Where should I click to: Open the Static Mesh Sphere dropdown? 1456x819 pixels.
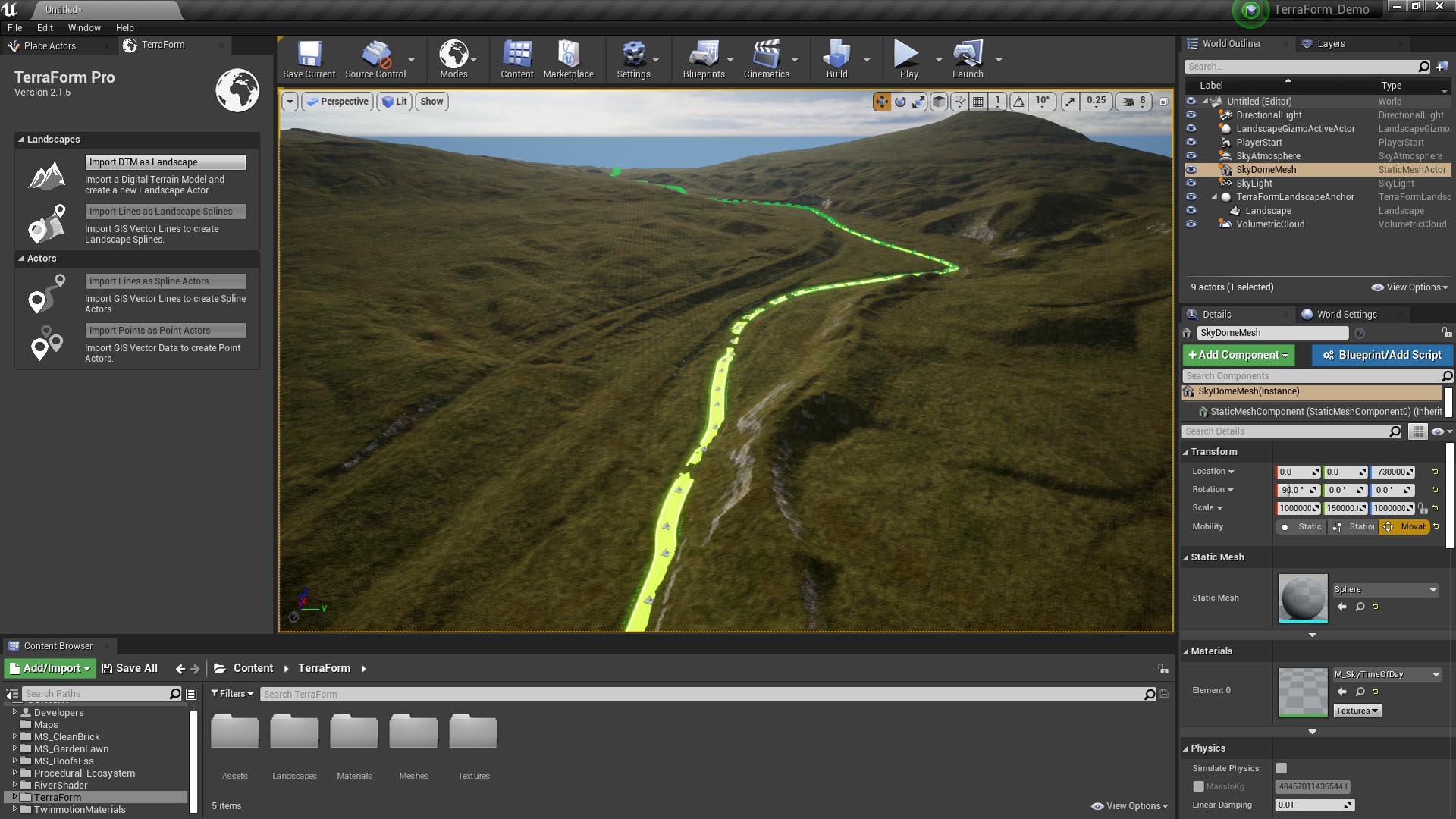click(x=1385, y=589)
